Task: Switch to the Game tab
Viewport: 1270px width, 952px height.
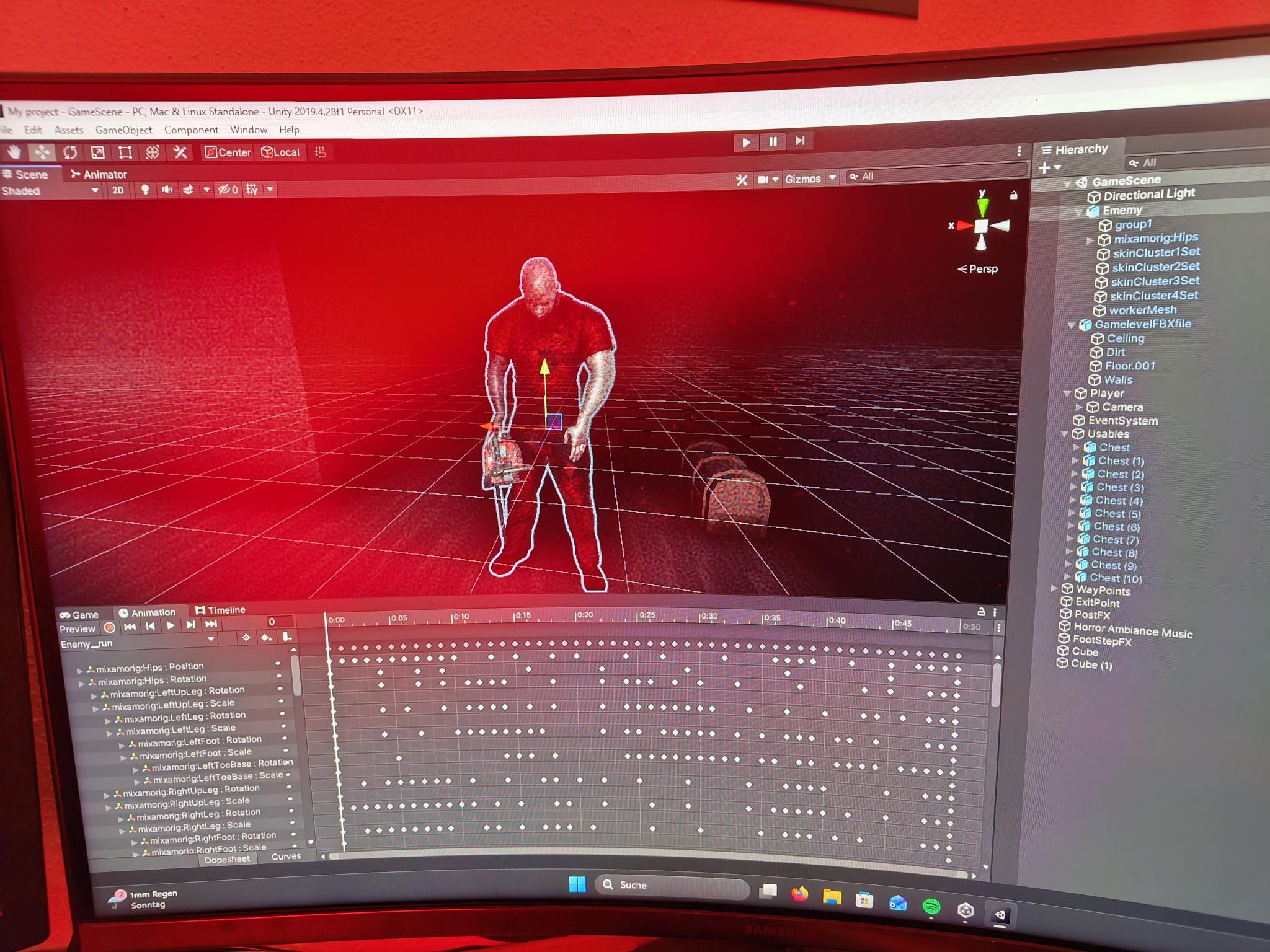Action: (x=79, y=614)
